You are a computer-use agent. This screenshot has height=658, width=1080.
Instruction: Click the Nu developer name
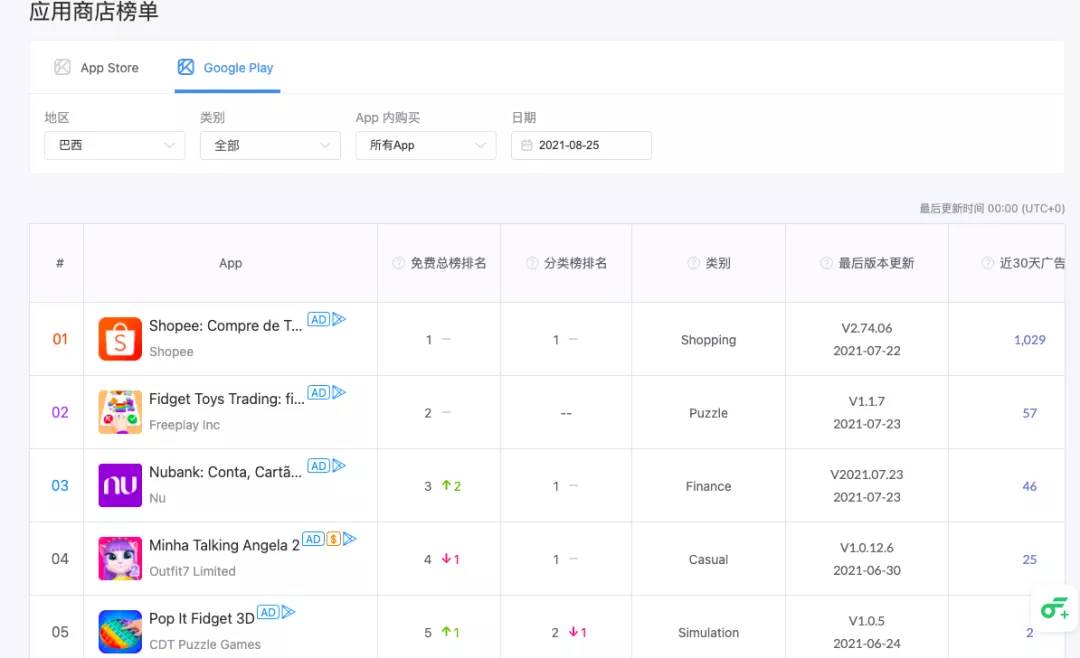158,498
